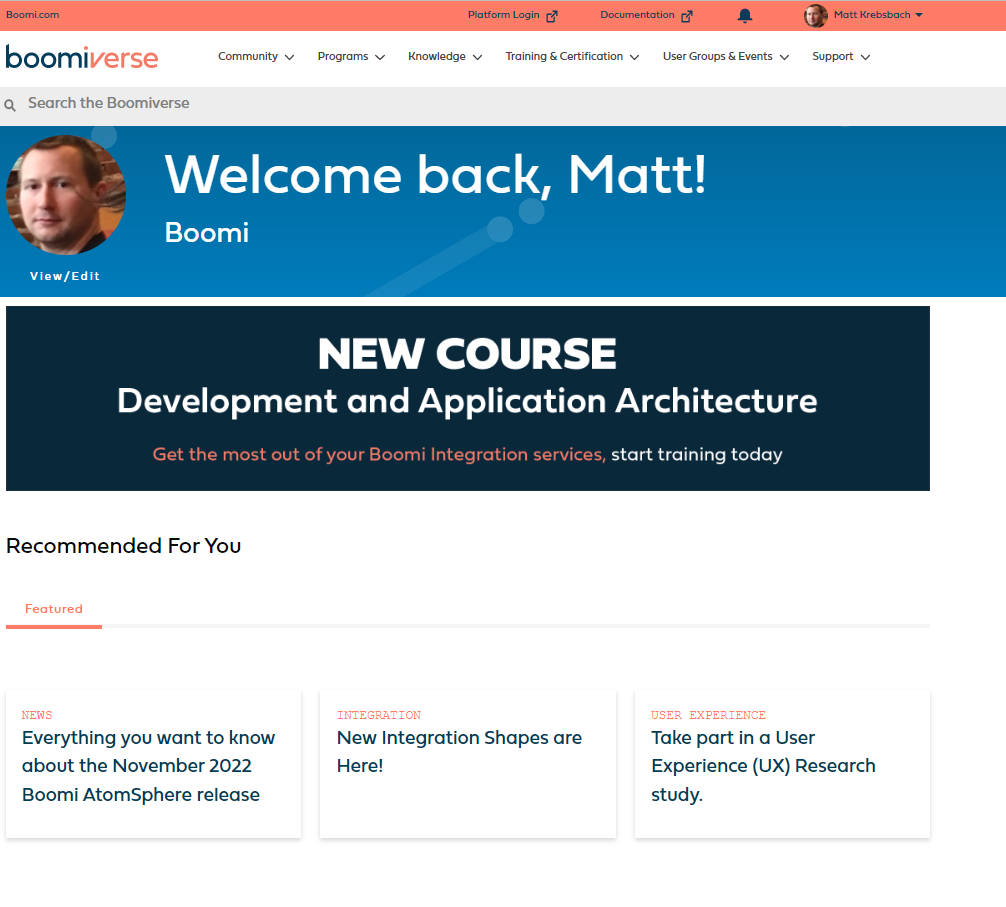Click the View/Edit profile link

pyautogui.click(x=66, y=276)
